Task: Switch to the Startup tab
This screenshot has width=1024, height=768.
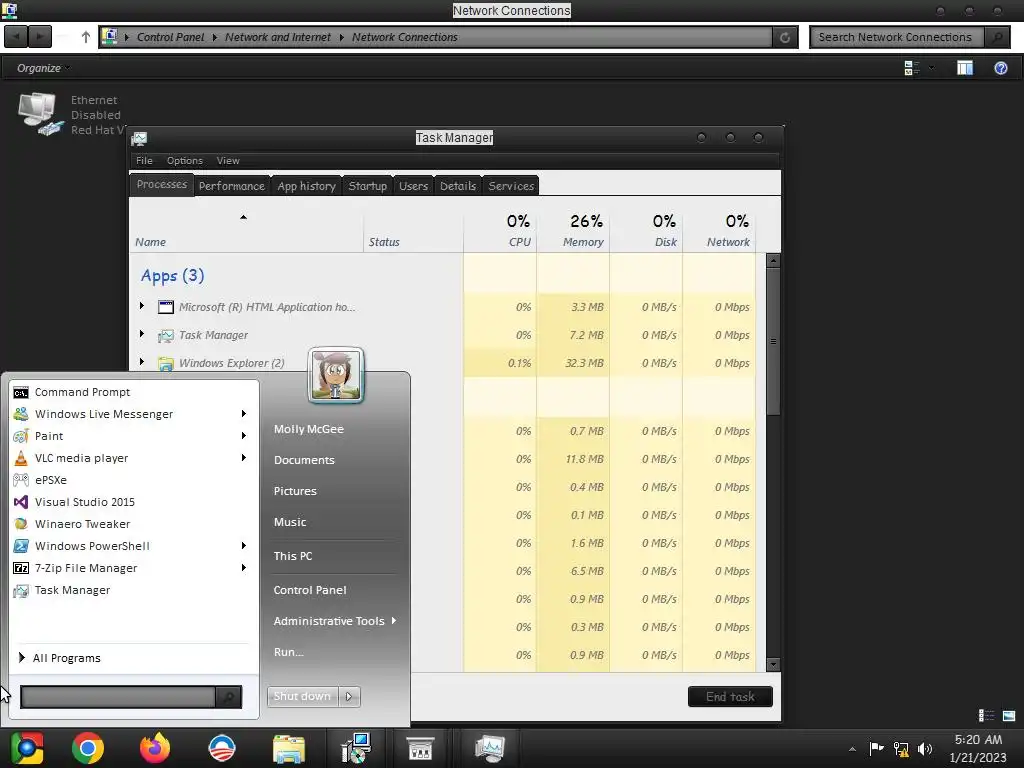Action: 368,186
